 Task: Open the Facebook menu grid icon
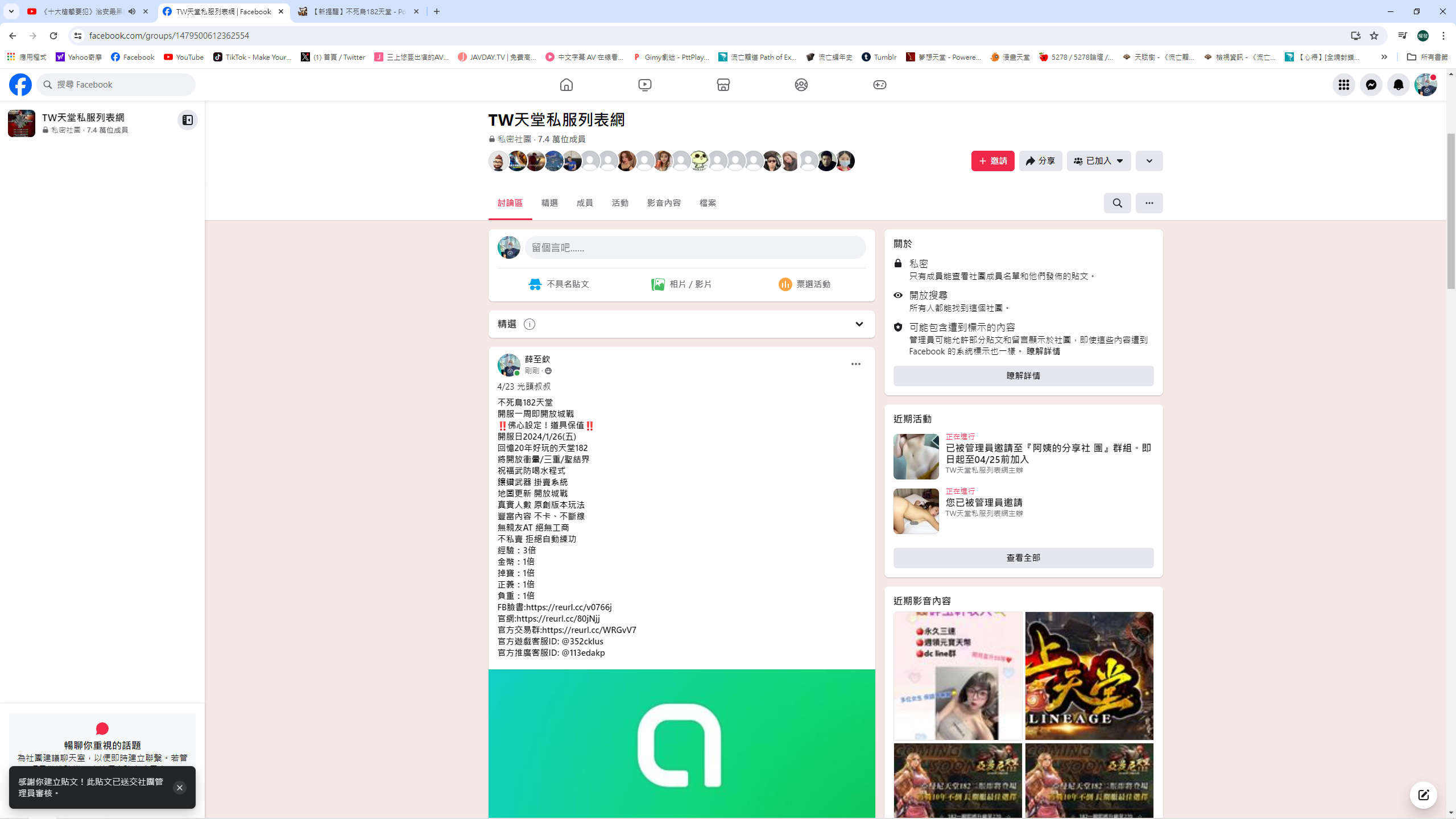[1344, 85]
